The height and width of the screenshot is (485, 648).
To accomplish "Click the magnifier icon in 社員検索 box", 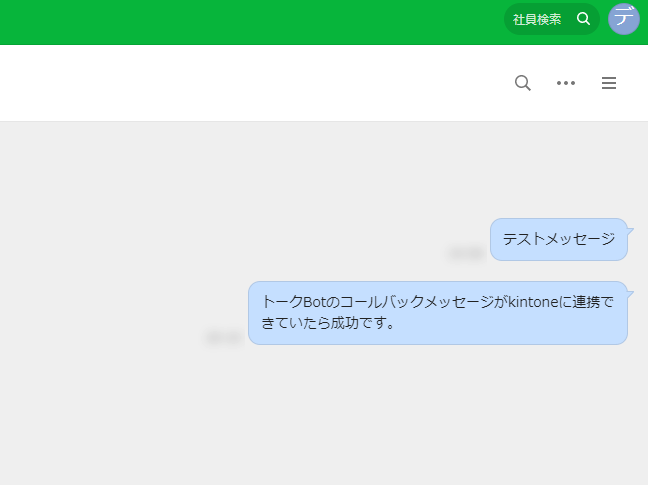I will pos(584,19).
